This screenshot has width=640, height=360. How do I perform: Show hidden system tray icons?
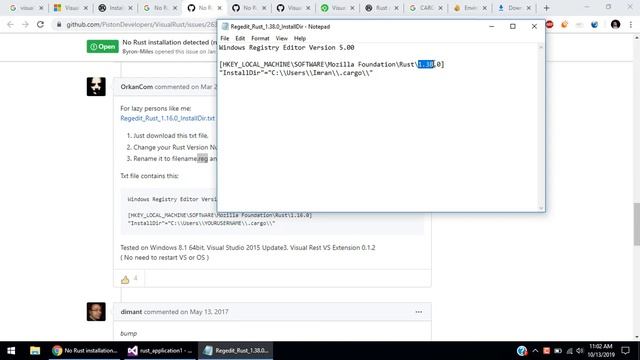point(536,351)
